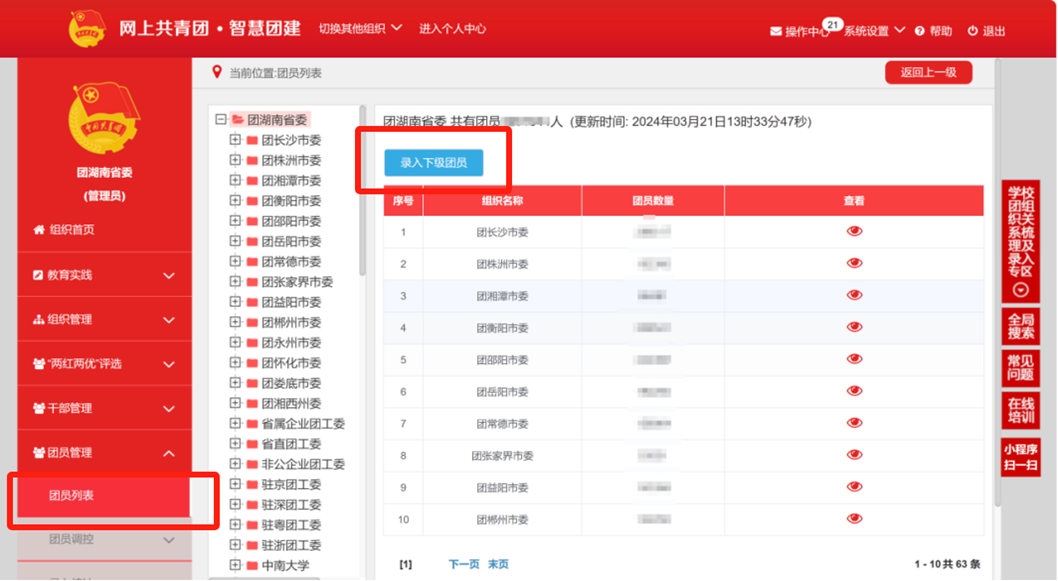This screenshot has height=581, width=1058.
Task: Collapse the 团湖南省委 root tree node
Action: 221,119
